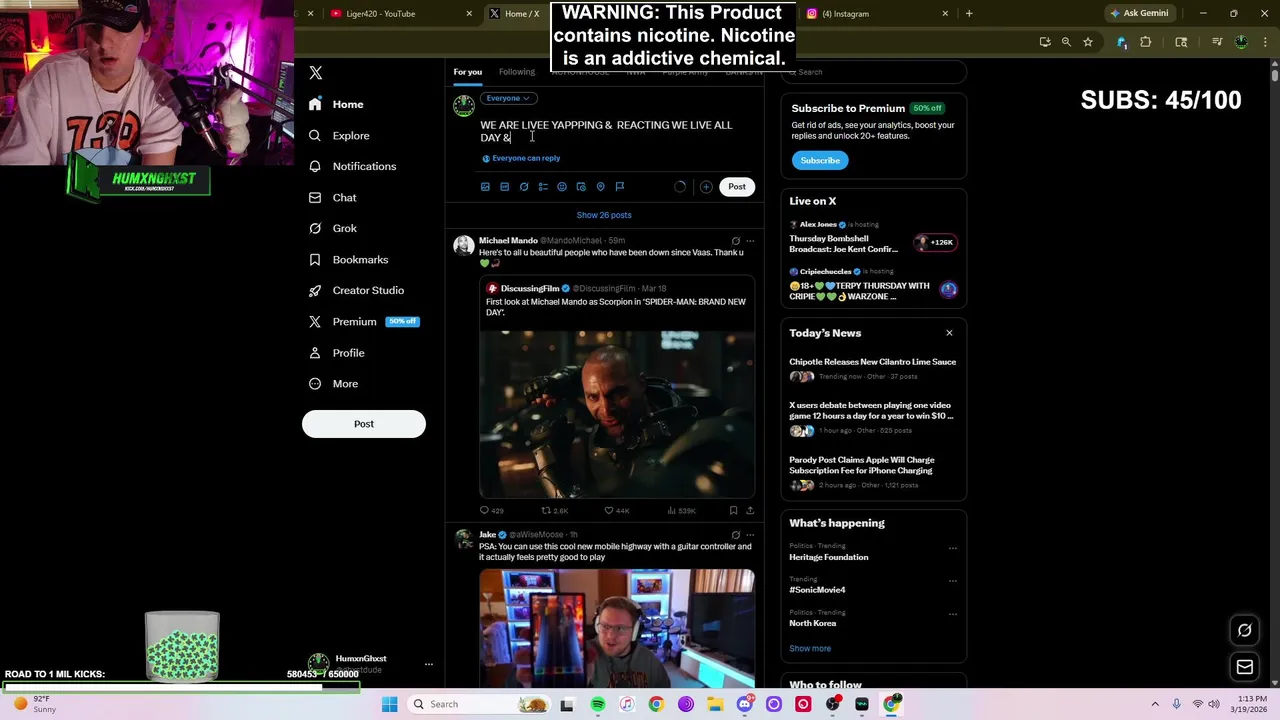1280x720 pixels.
Task: Open Chrome extensions puzzle icon
Action: click(x=1146, y=42)
